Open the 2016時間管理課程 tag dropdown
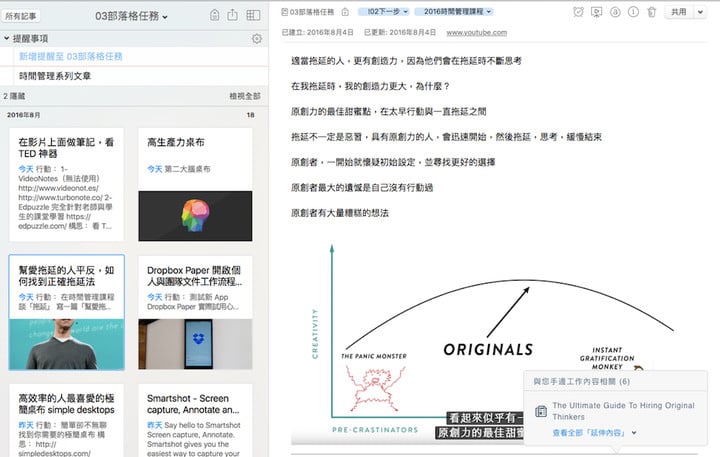 (454, 12)
